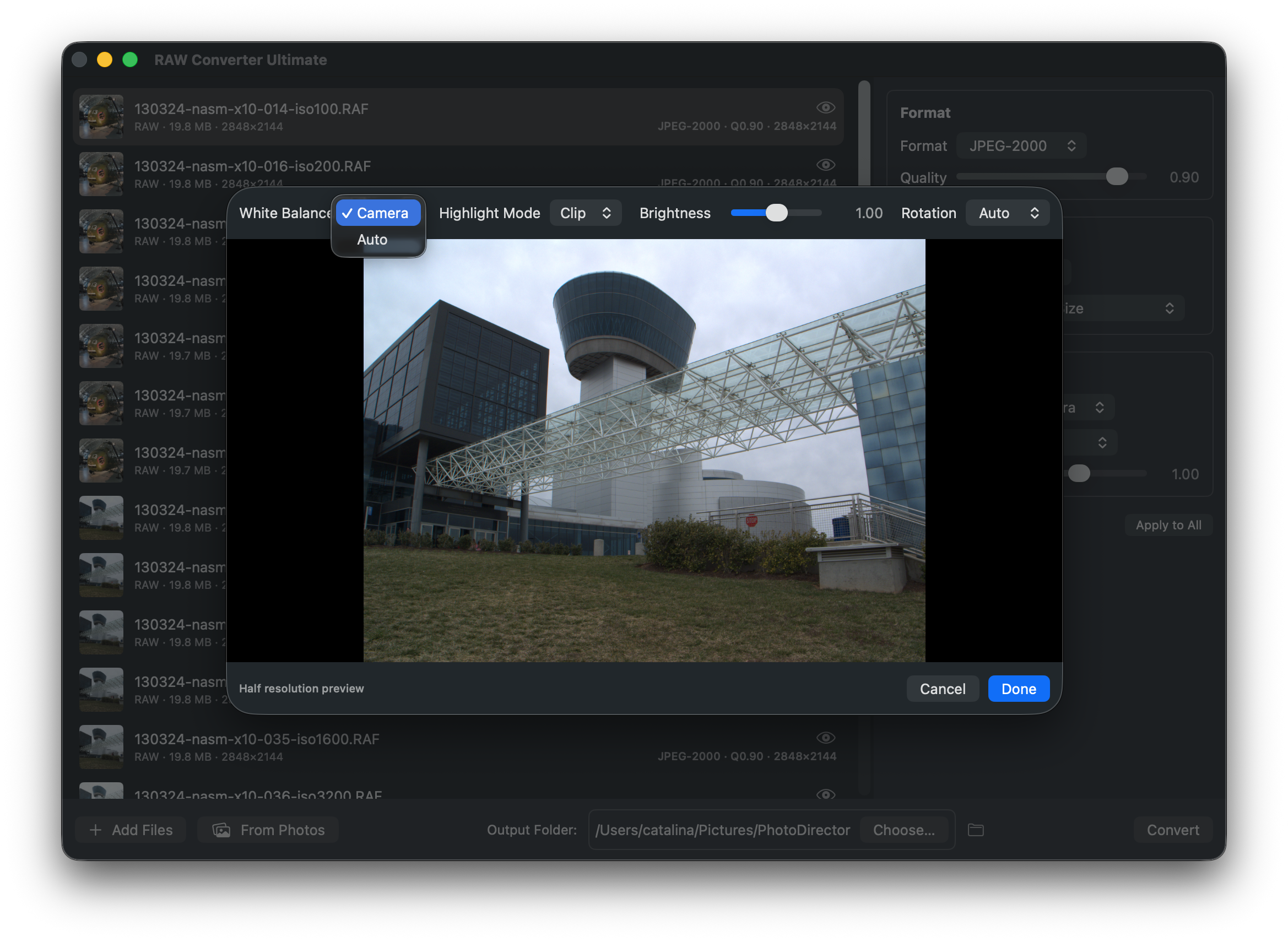Click Add Files button
This screenshot has width=1288, height=942.
click(x=131, y=830)
